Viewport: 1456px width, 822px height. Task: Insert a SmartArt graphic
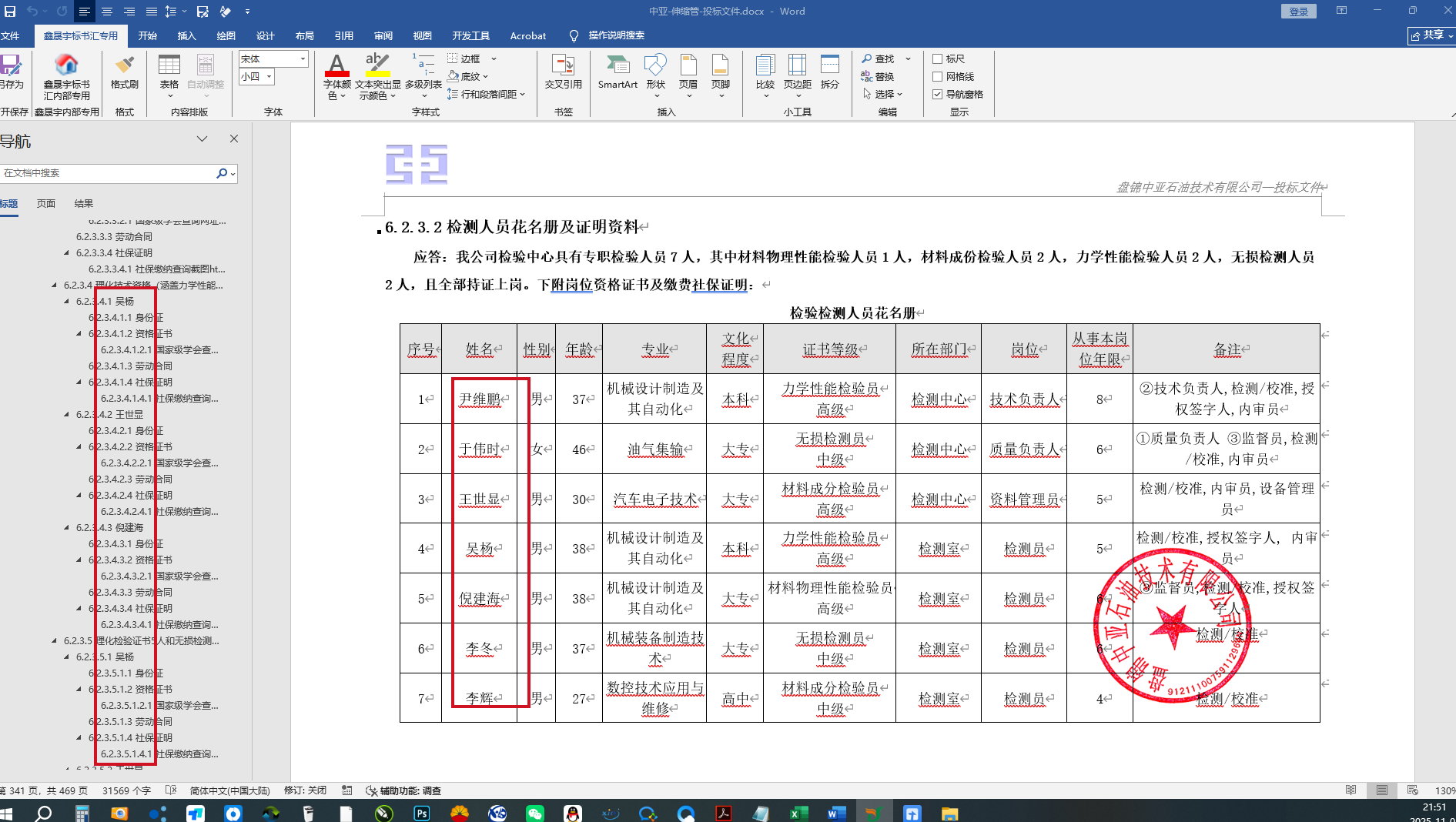tap(618, 73)
